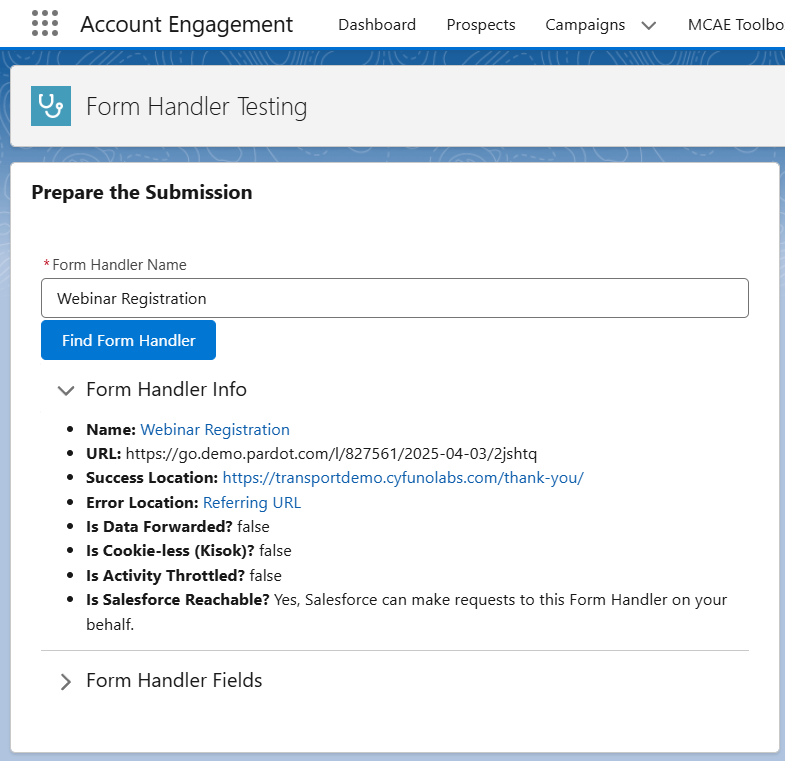Screen dimensions: 785x761
Task: Click the Is Salesforce Reachable answer text
Action: click(x=407, y=612)
